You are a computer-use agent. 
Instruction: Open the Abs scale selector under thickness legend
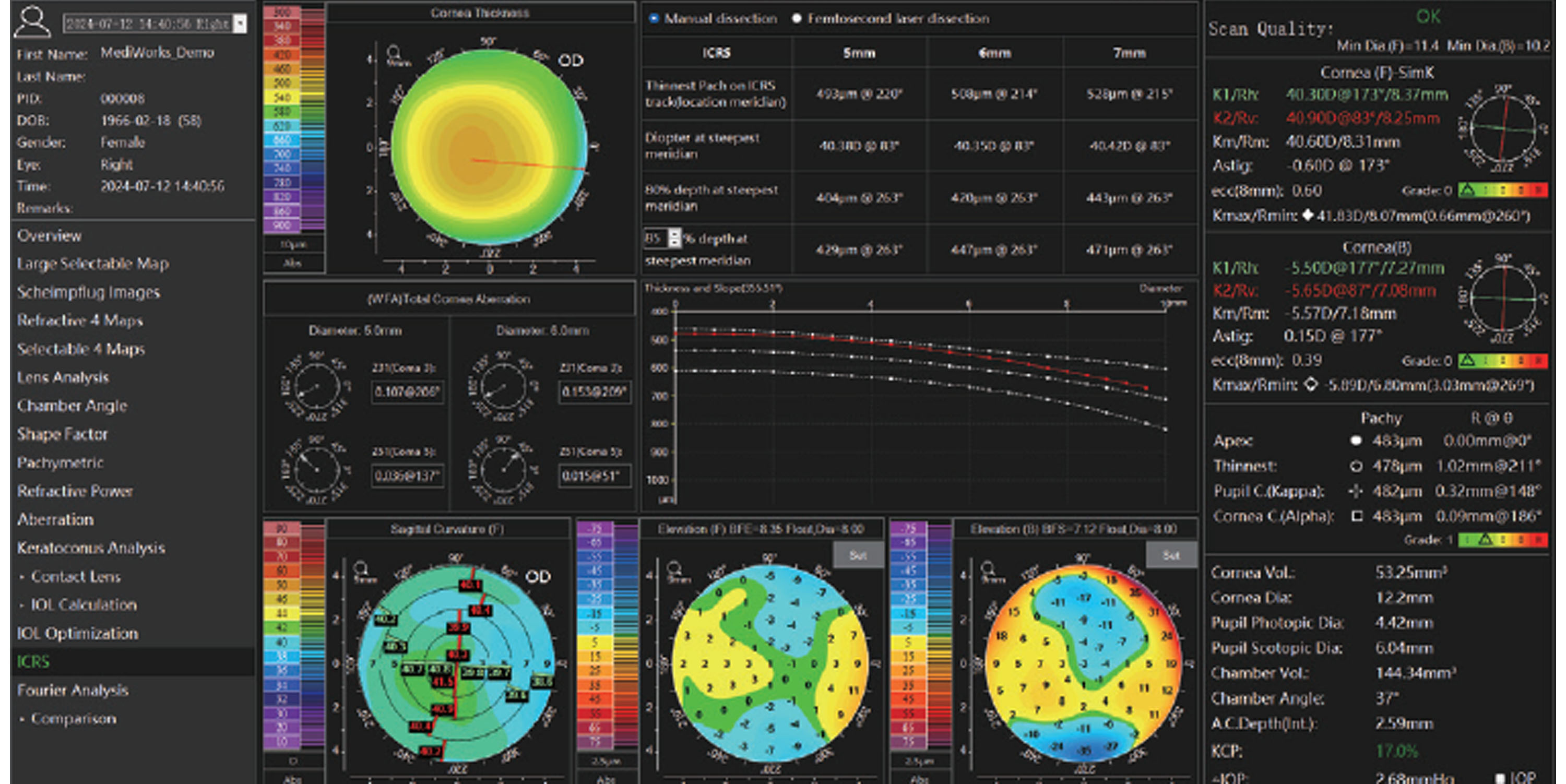coord(293,264)
